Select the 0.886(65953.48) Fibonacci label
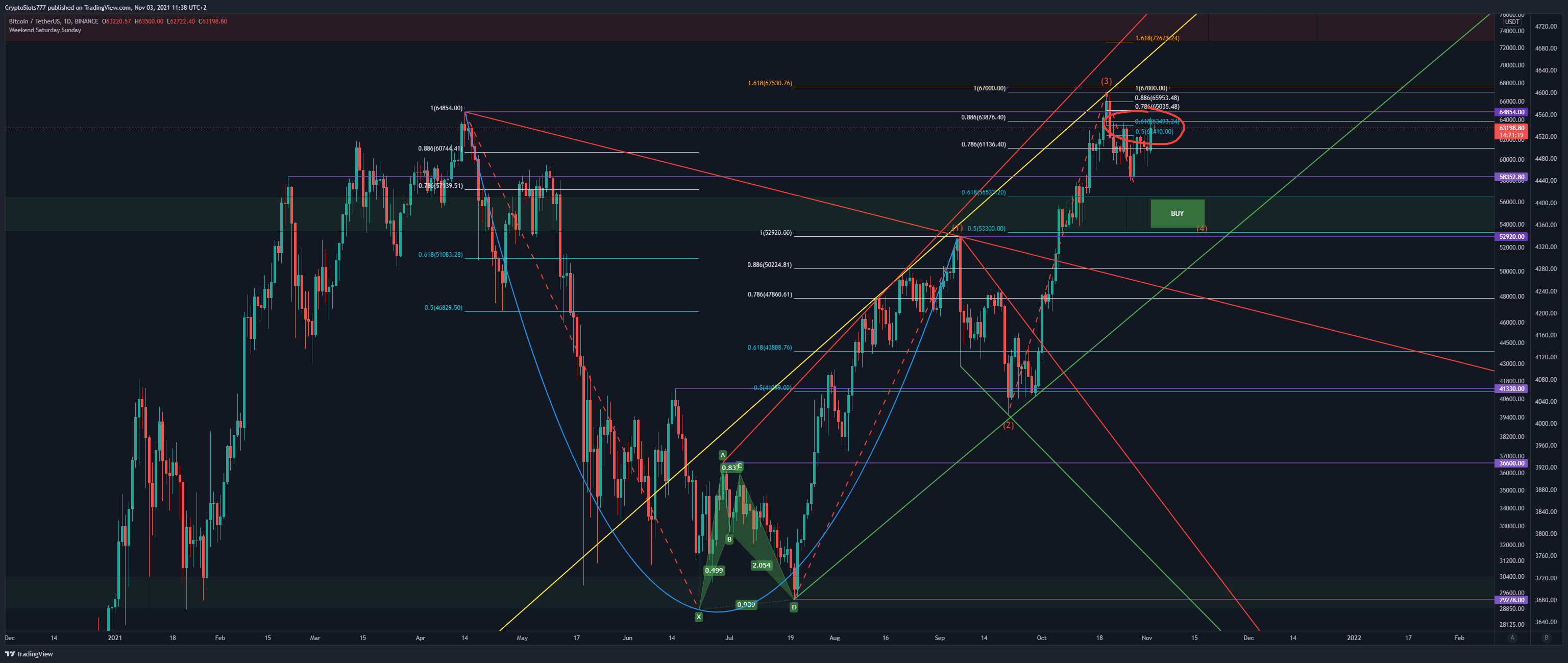 tap(1157, 97)
